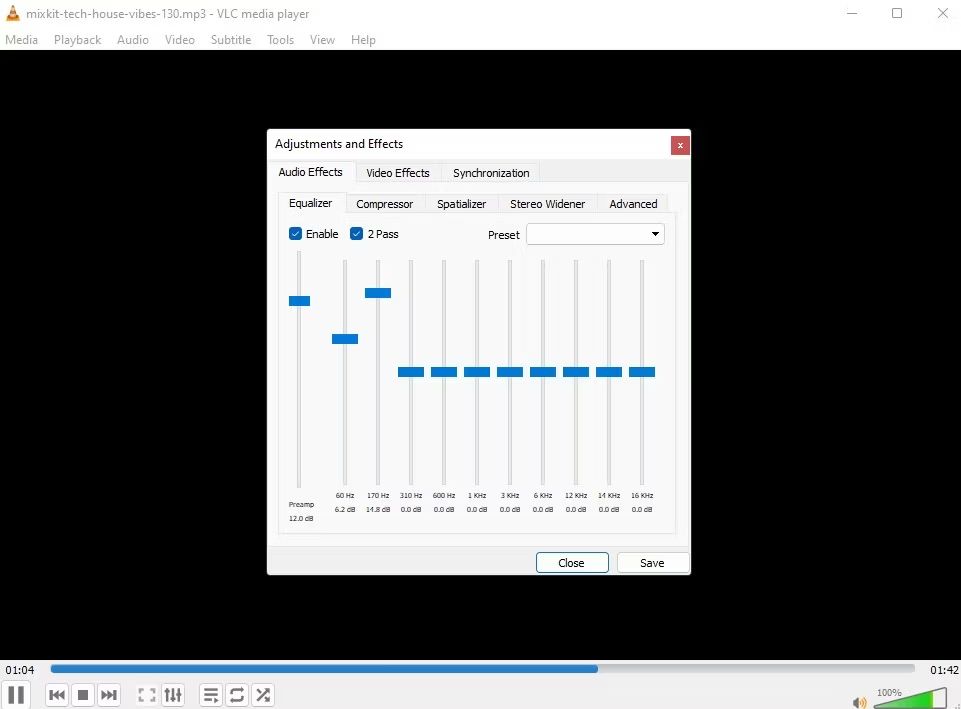
Task: Open the Video Effects tab
Action: click(x=398, y=173)
